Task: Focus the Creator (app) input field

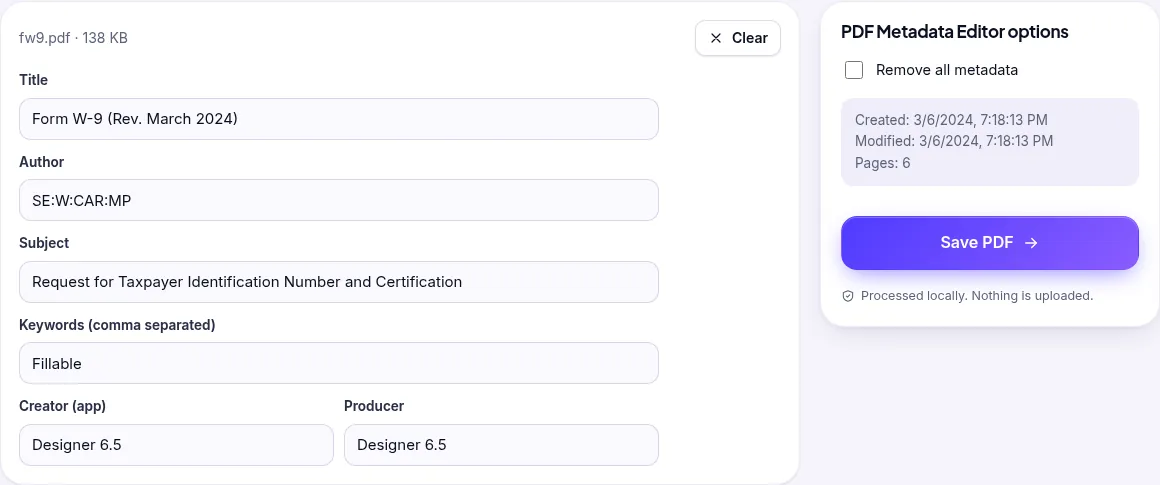Action: tap(176, 445)
